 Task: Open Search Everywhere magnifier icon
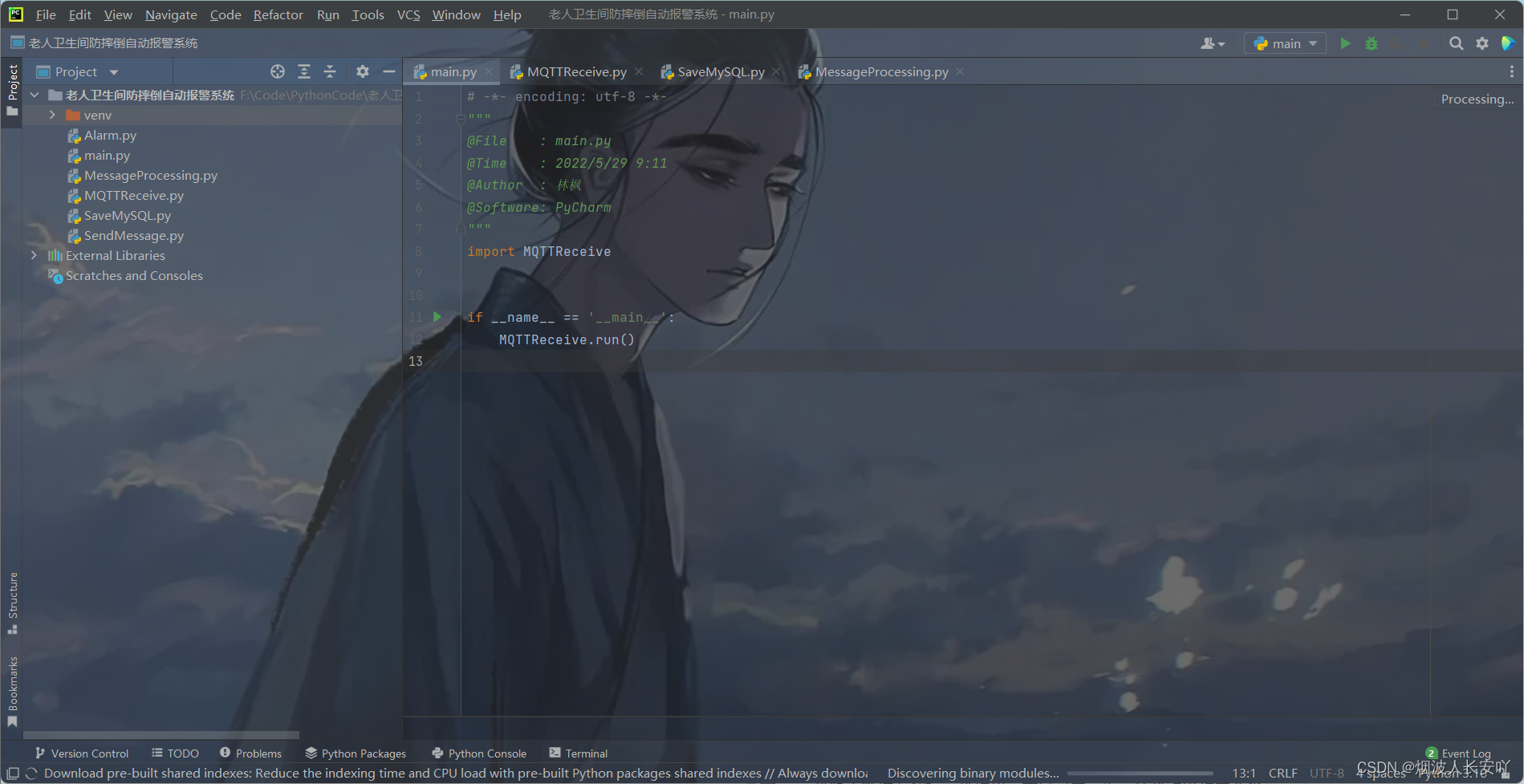1456,43
